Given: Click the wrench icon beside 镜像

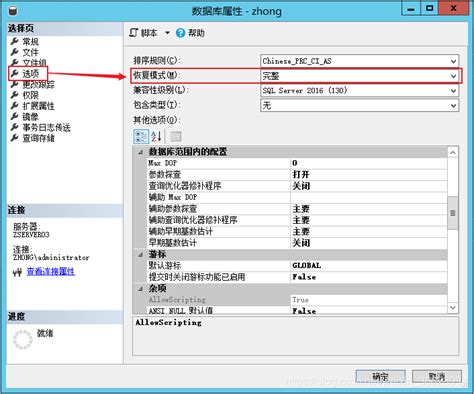Looking at the screenshot, I should [x=14, y=116].
